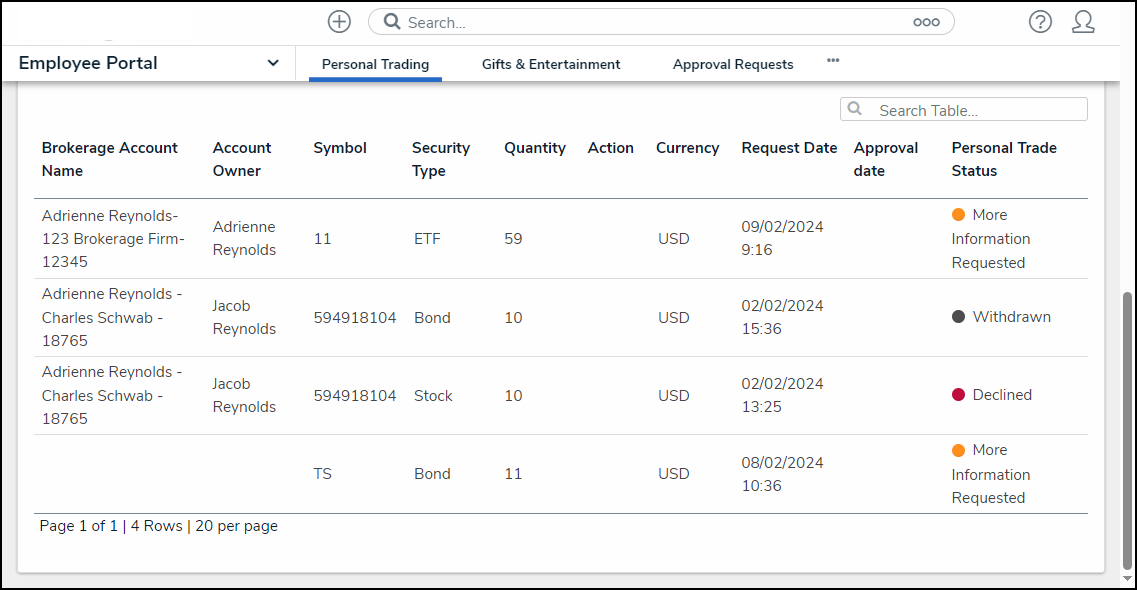This screenshot has width=1137, height=590.
Task: Open the overflow menu next to Approval Requests
Action: tap(833, 60)
